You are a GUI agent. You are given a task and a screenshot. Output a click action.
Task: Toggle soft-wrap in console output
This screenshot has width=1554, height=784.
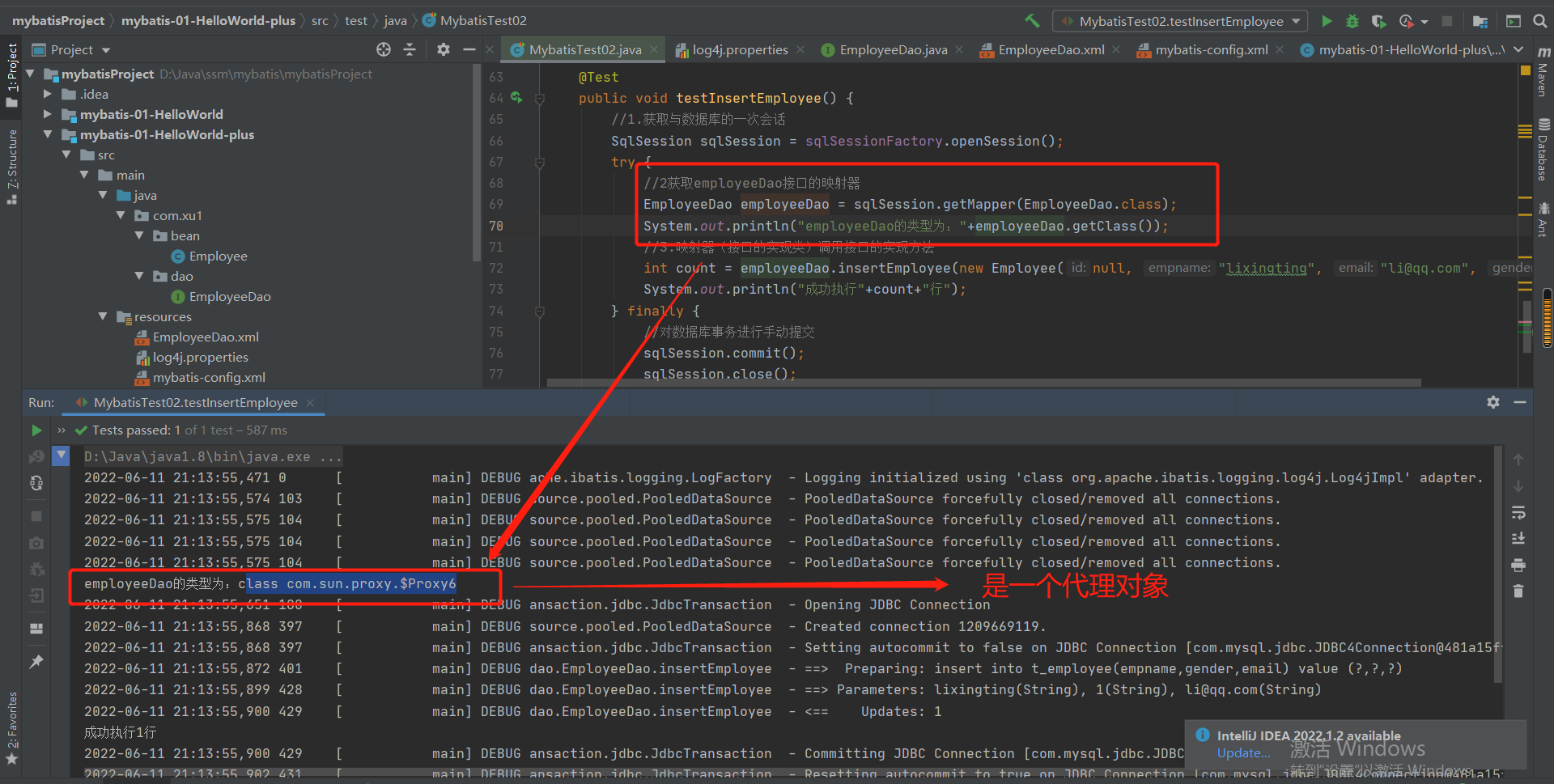click(x=1518, y=512)
